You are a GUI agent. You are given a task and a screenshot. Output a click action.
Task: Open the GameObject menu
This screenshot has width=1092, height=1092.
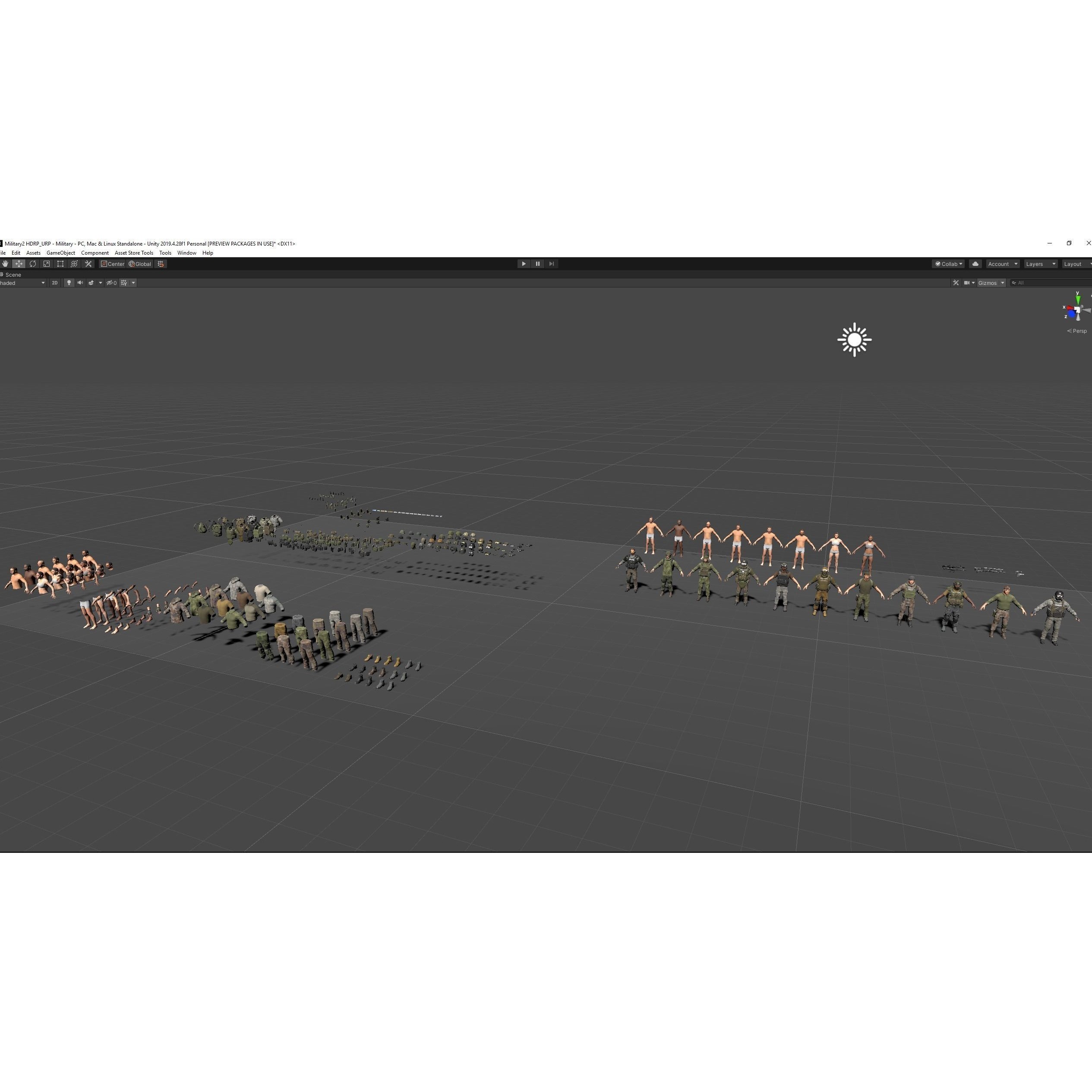(x=60, y=252)
